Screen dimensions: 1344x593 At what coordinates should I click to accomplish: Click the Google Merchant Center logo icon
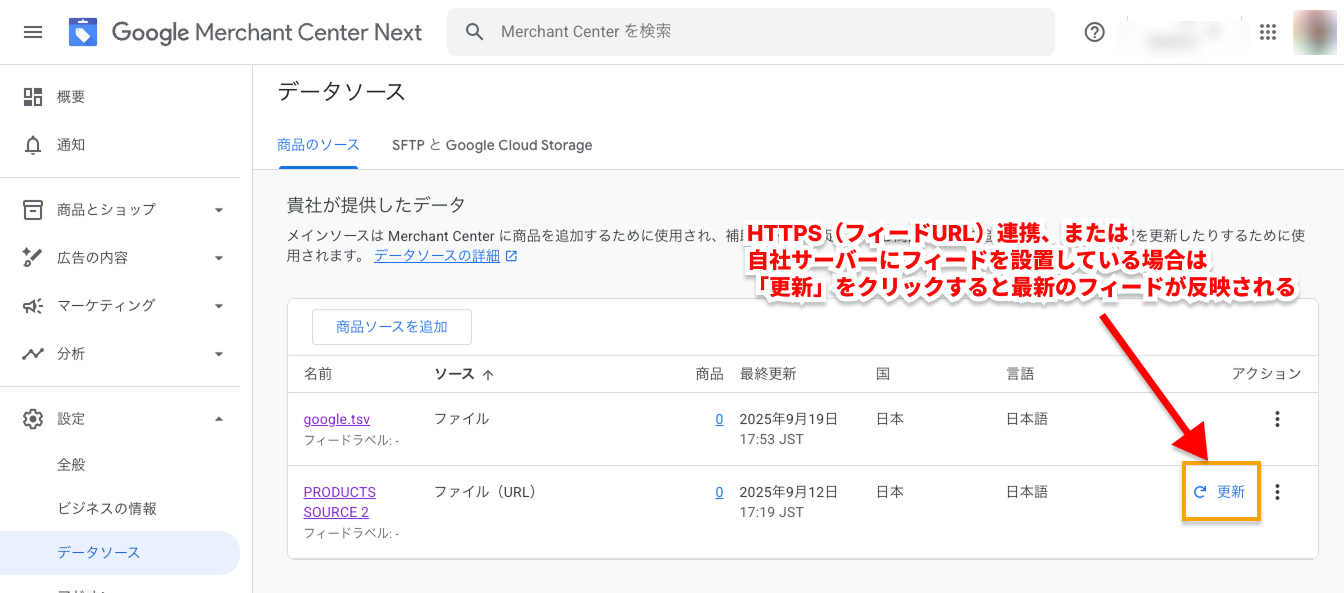83,32
